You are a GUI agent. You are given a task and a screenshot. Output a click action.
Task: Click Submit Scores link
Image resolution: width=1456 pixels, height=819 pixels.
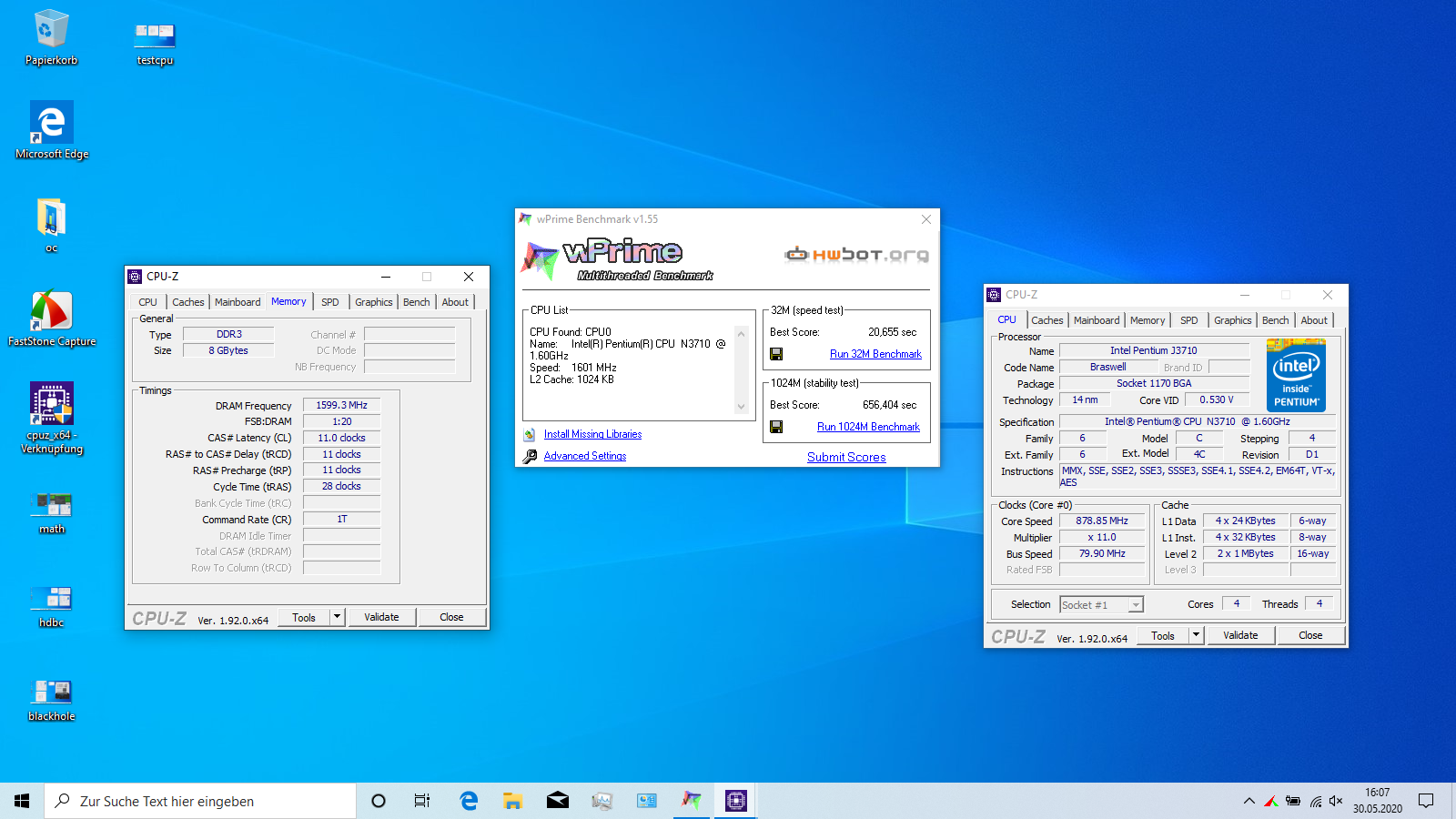click(846, 457)
